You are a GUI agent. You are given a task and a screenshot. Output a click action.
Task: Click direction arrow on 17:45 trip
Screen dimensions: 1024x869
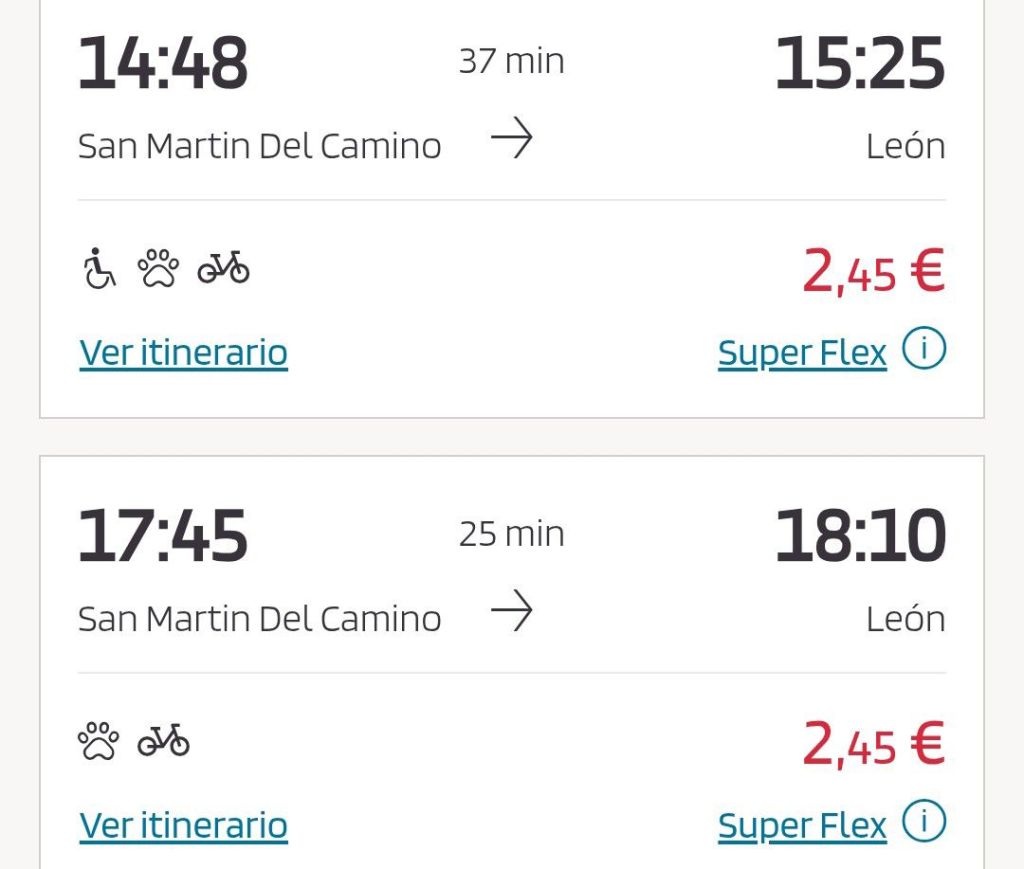pos(512,613)
